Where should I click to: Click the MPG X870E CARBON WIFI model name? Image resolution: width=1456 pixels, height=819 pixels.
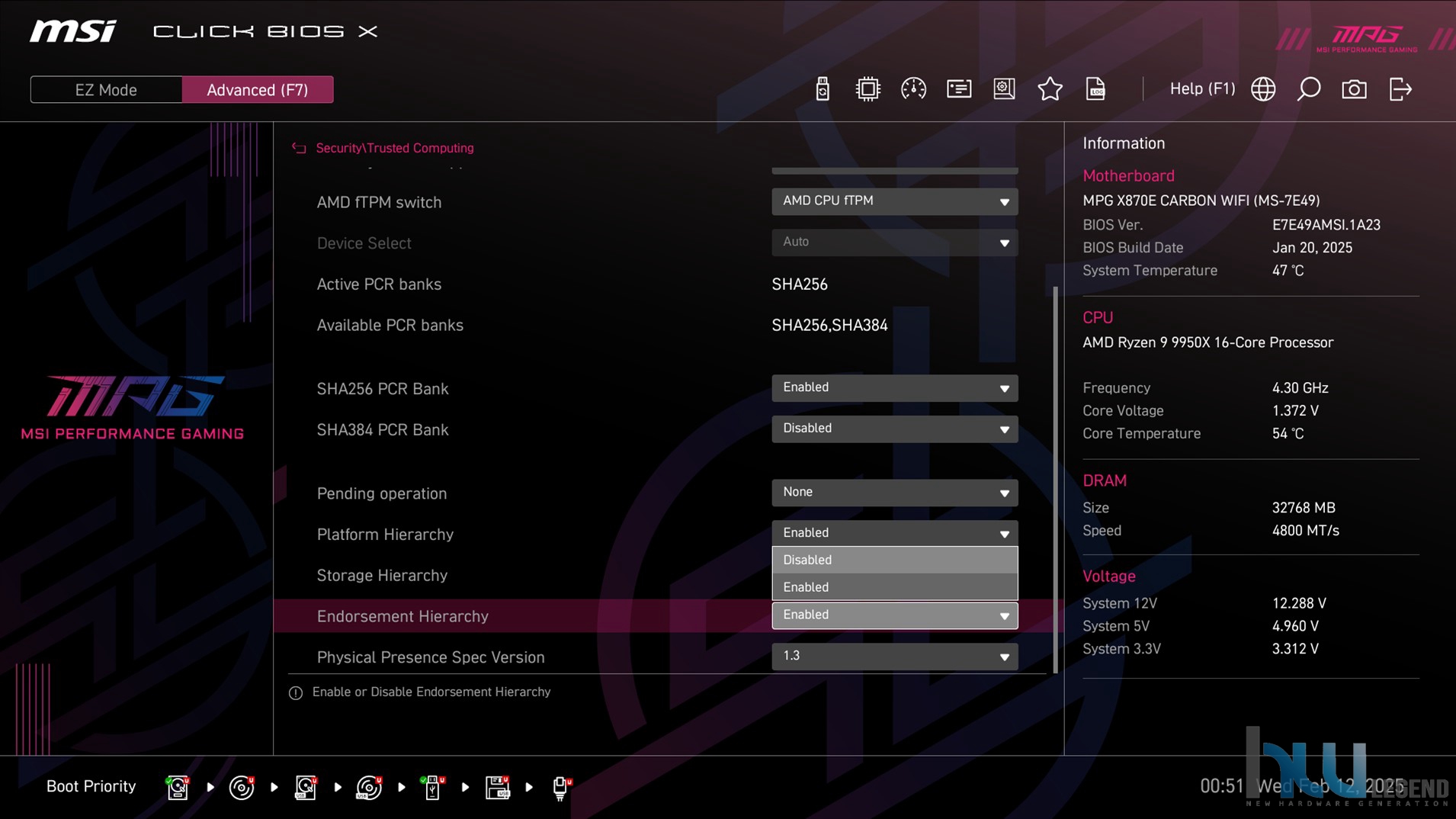click(x=1201, y=201)
